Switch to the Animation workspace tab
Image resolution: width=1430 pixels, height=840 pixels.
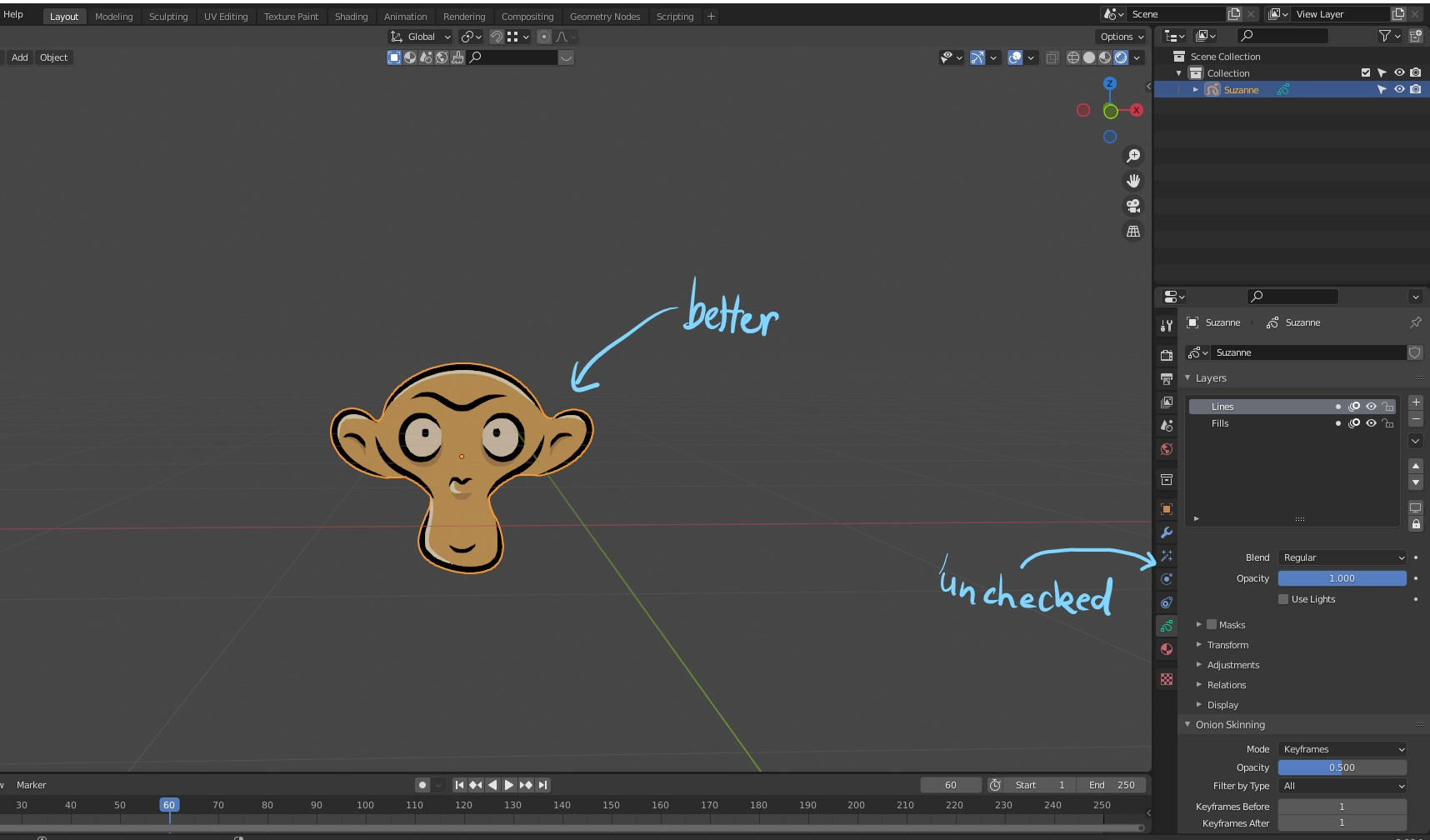[x=405, y=17]
